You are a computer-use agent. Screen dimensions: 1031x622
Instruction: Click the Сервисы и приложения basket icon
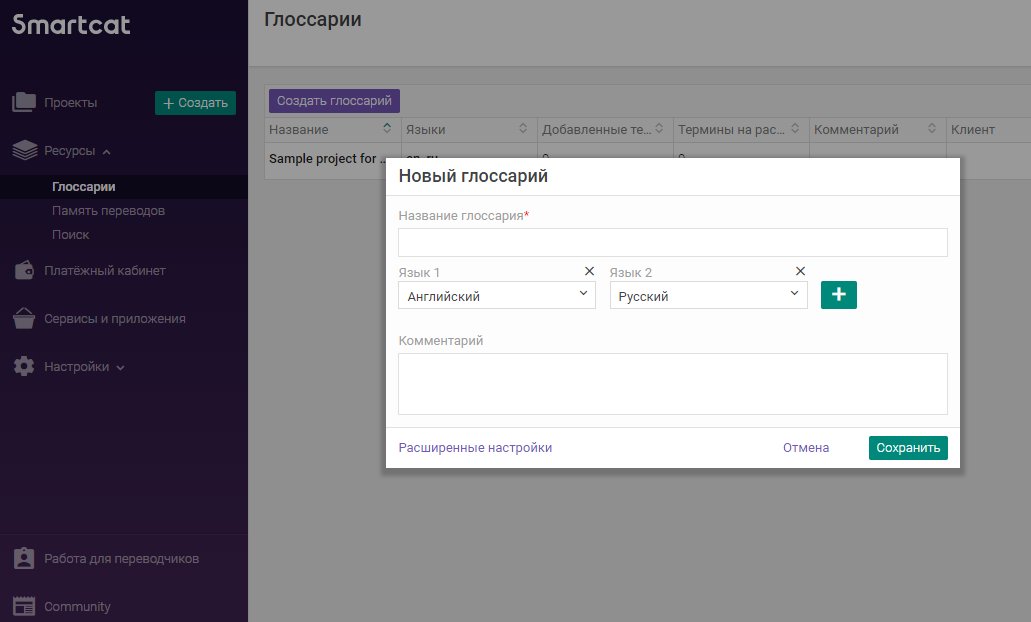(22, 318)
